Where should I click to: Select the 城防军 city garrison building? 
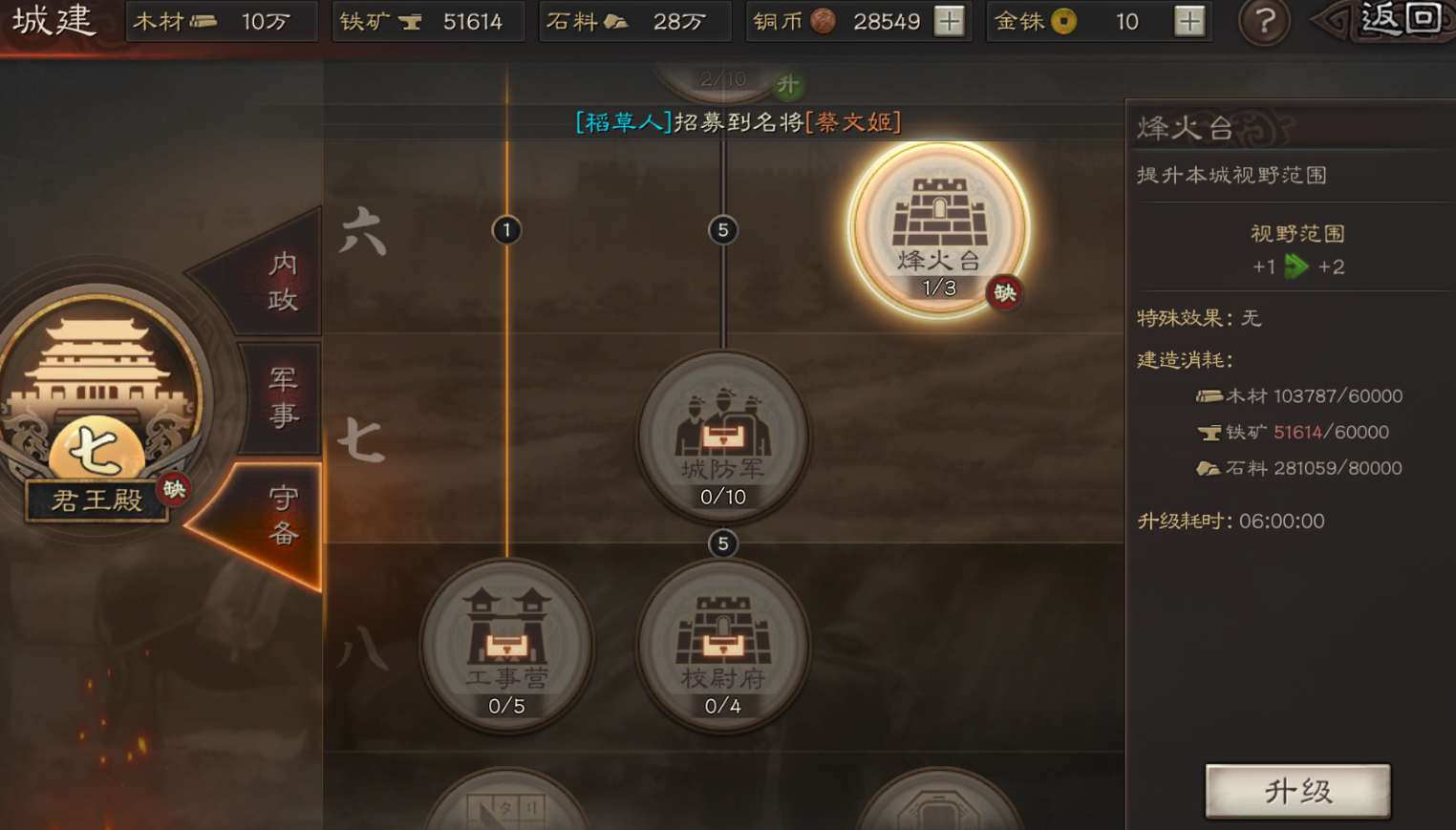click(723, 437)
